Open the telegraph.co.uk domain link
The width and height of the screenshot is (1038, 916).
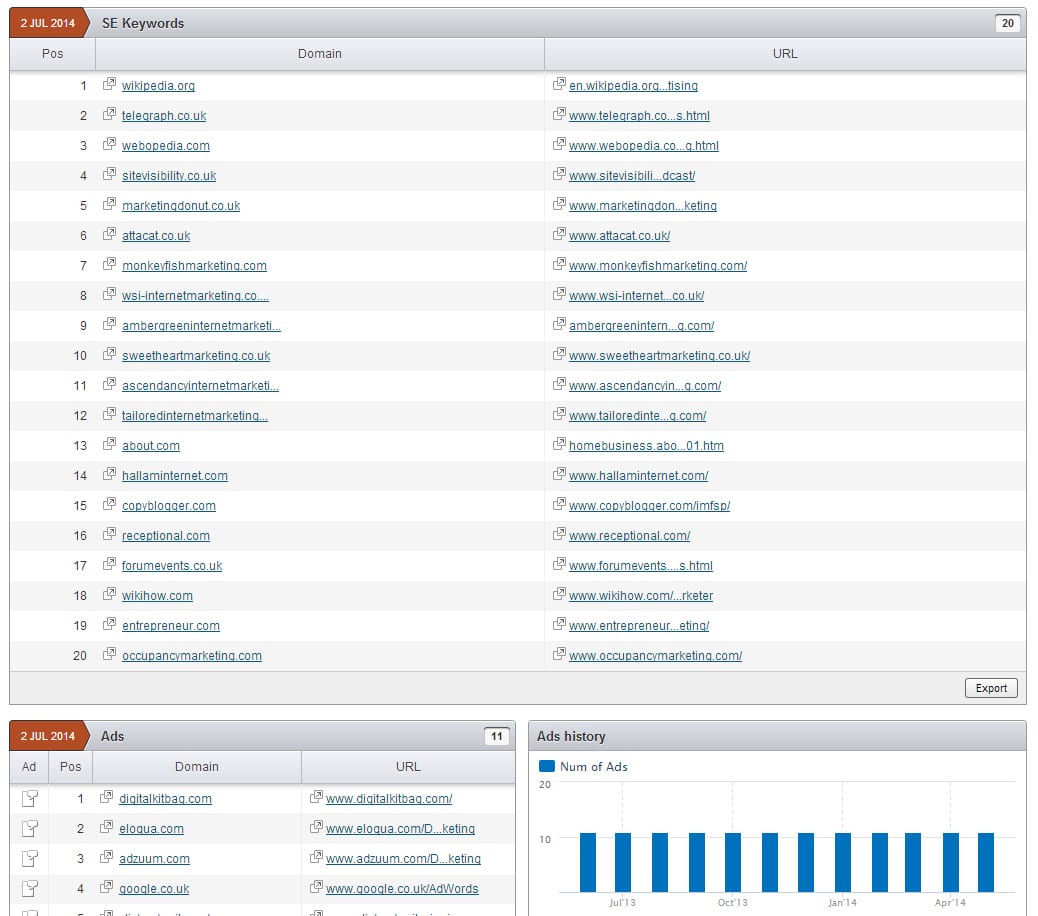coord(164,116)
